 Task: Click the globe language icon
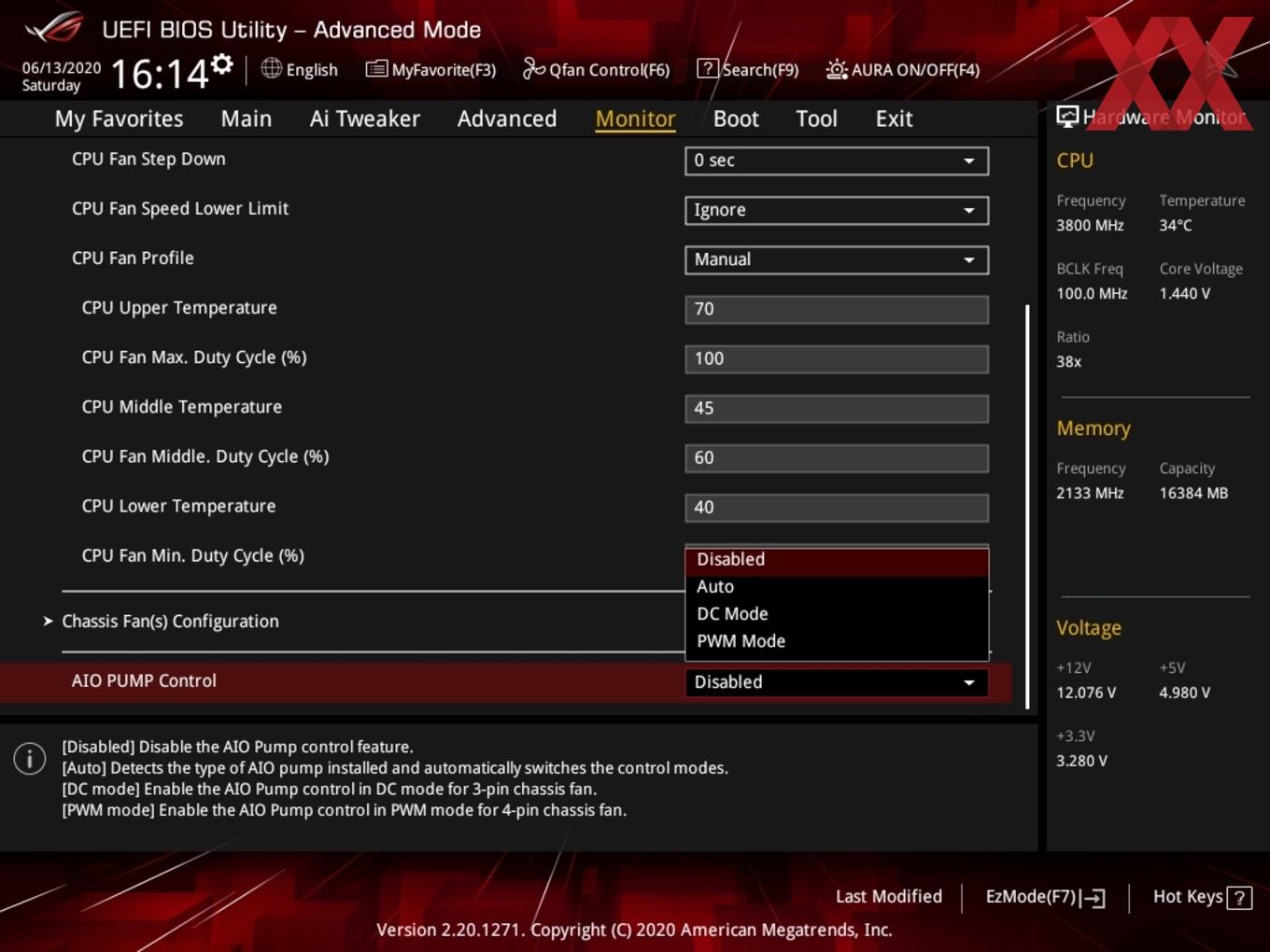[271, 68]
